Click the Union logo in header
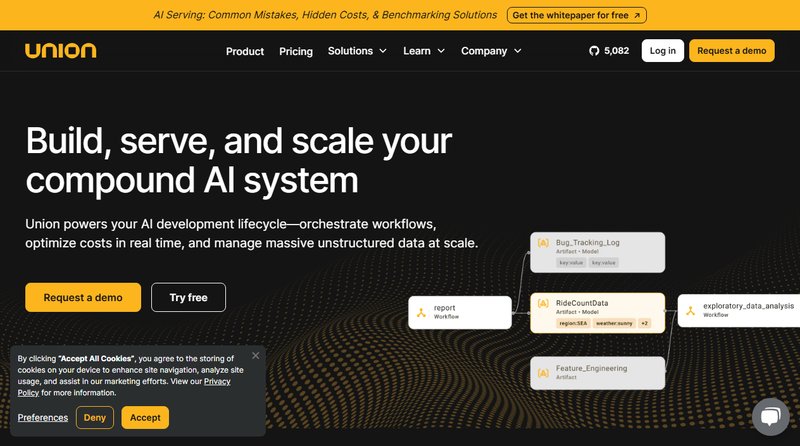Viewport: 800px width, 446px height. click(61, 51)
